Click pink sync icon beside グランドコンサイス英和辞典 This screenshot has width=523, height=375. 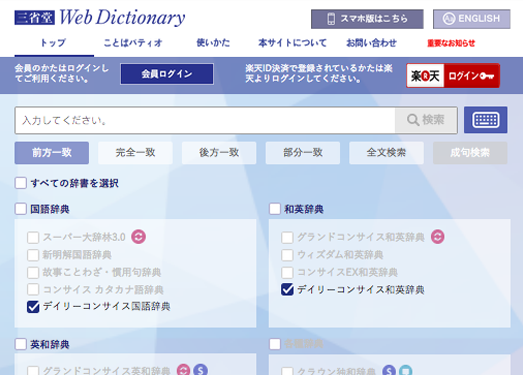coord(183,370)
